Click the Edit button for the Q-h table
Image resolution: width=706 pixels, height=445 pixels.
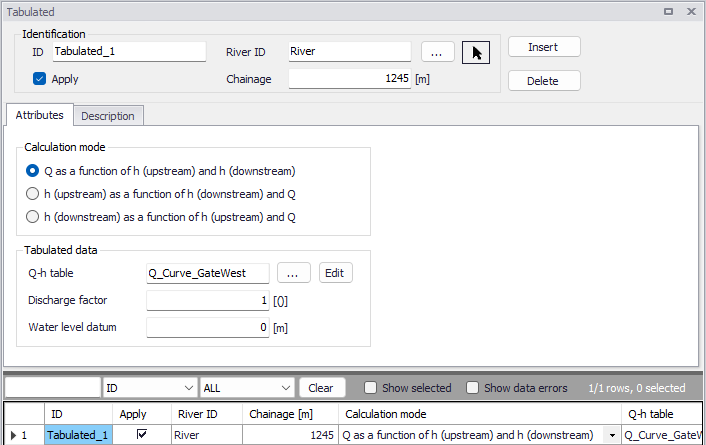(335, 273)
